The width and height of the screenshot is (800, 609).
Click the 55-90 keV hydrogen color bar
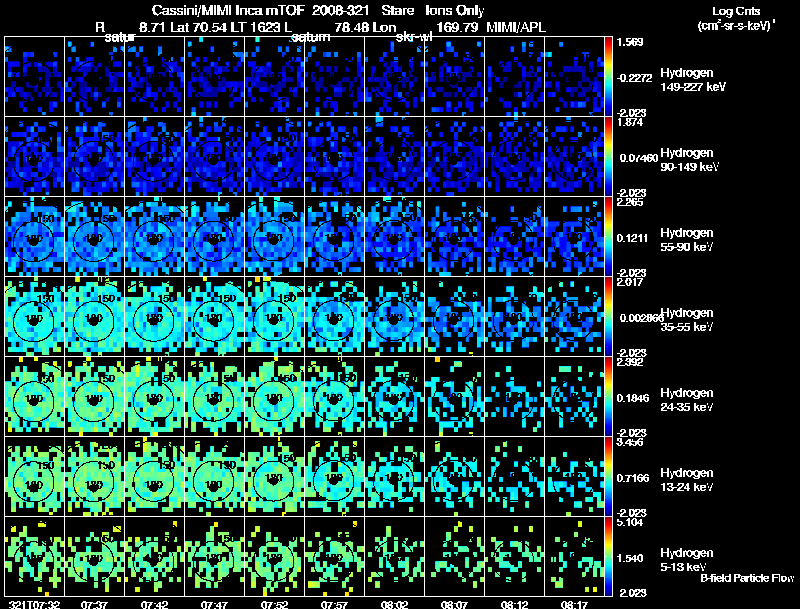(x=608, y=237)
